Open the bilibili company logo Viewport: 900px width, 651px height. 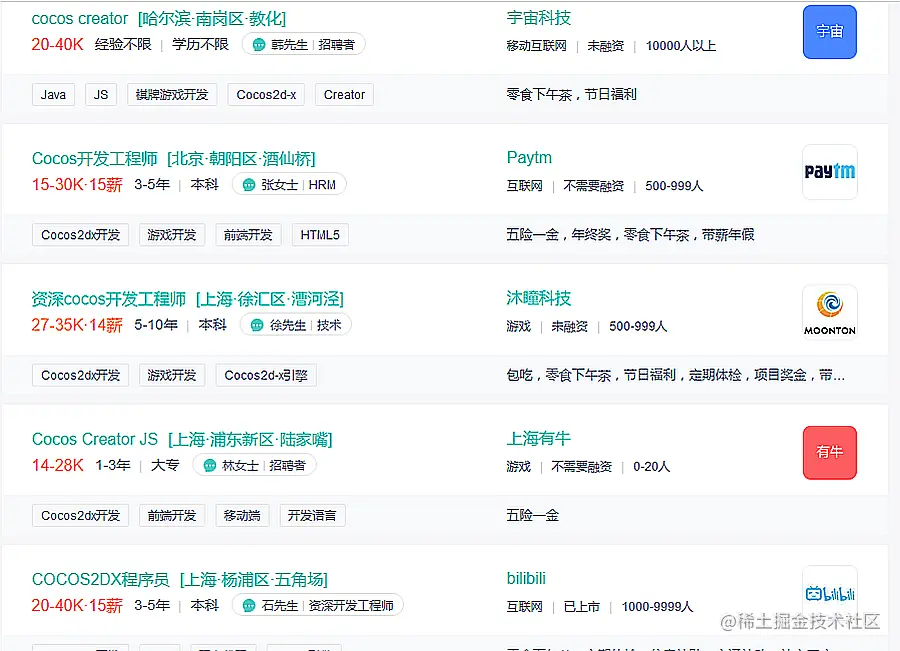(829, 592)
